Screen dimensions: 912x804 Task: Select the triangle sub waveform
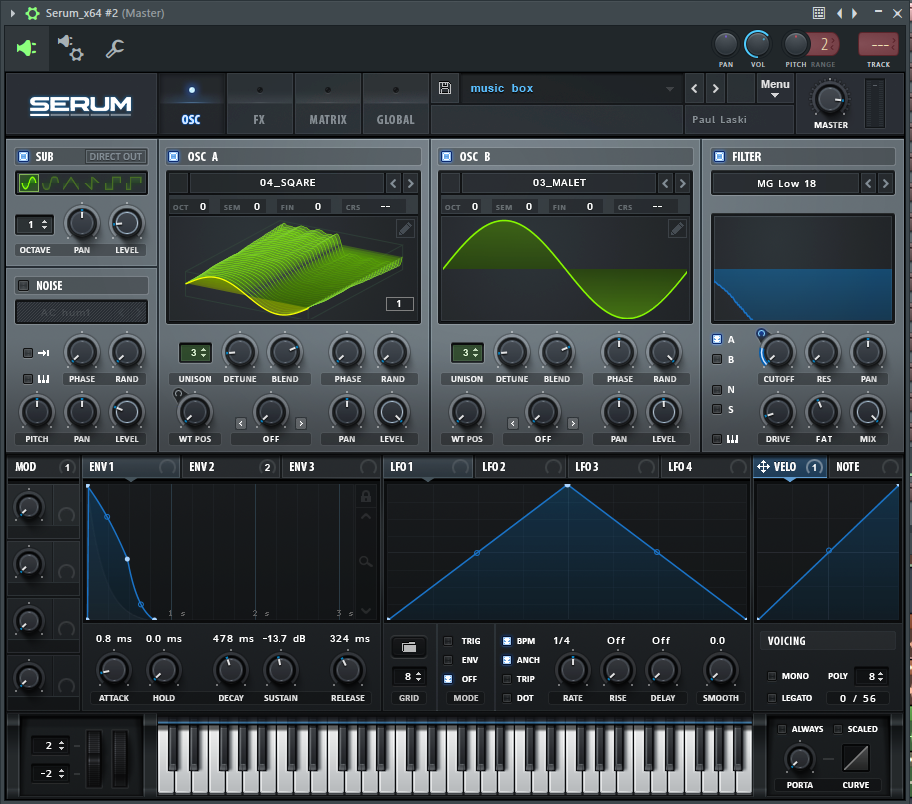[71, 183]
